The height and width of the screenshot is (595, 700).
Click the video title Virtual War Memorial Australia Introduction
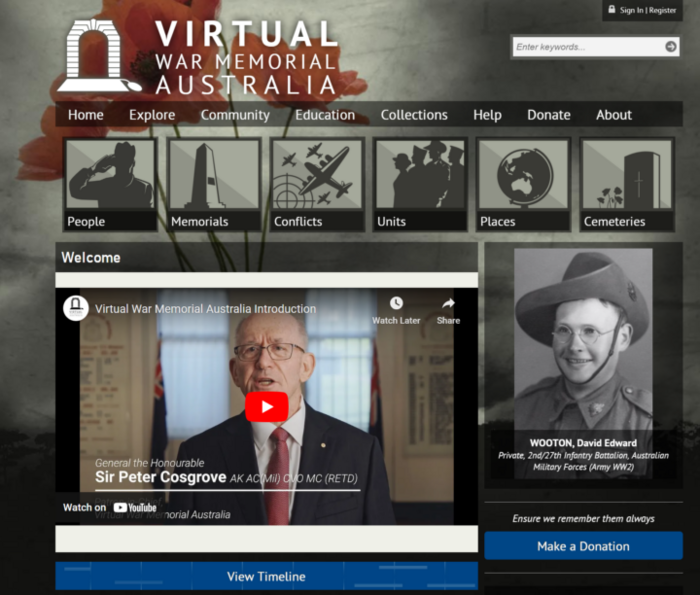205,308
